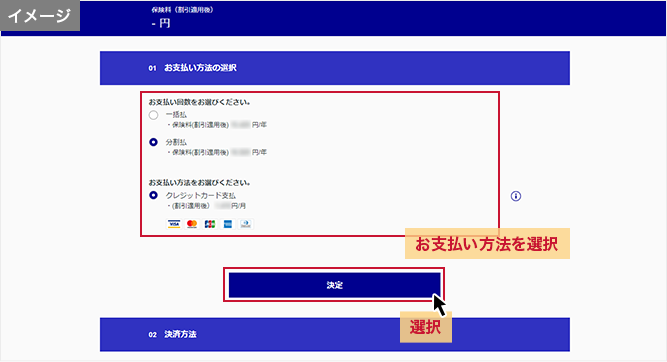667x362 pixels.
Task: Expand the 01 お支払い方法の選択 header
Action: 335,68
